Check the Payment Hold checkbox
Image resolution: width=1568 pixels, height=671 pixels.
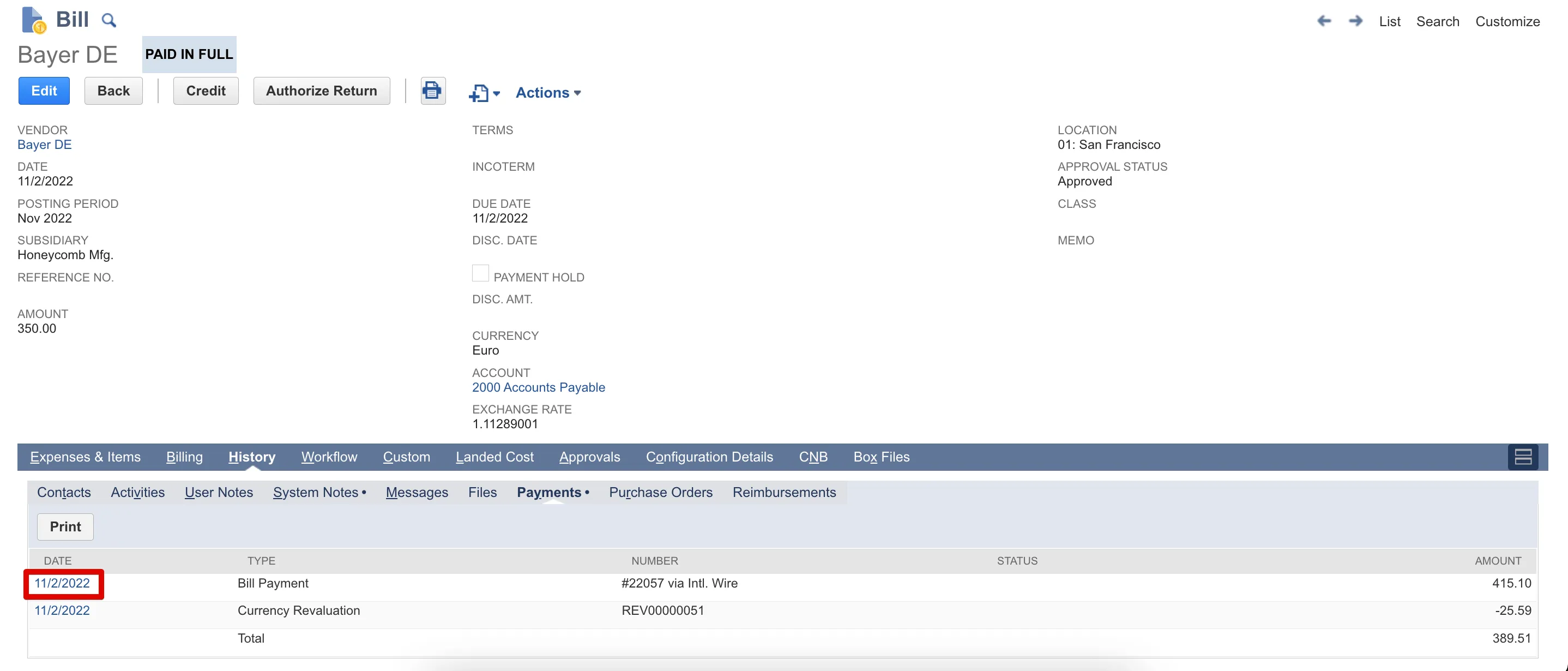(480, 273)
